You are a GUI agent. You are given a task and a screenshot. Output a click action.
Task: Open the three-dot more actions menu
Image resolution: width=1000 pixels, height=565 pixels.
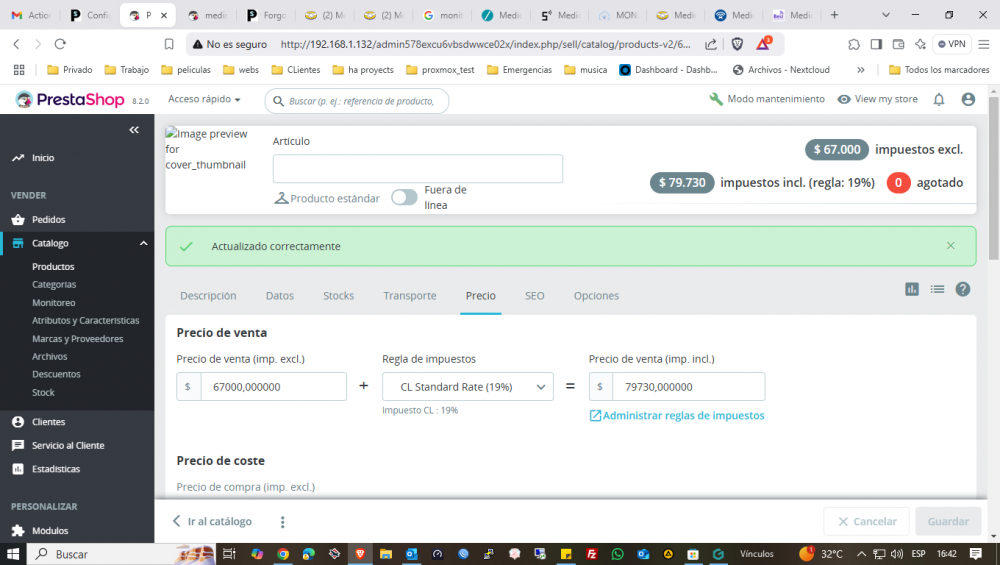tap(283, 522)
